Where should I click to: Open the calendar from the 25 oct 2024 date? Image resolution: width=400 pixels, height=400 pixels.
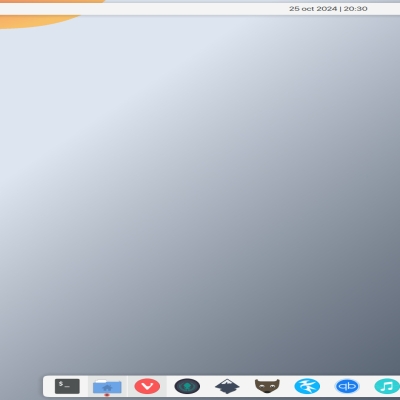click(313, 9)
